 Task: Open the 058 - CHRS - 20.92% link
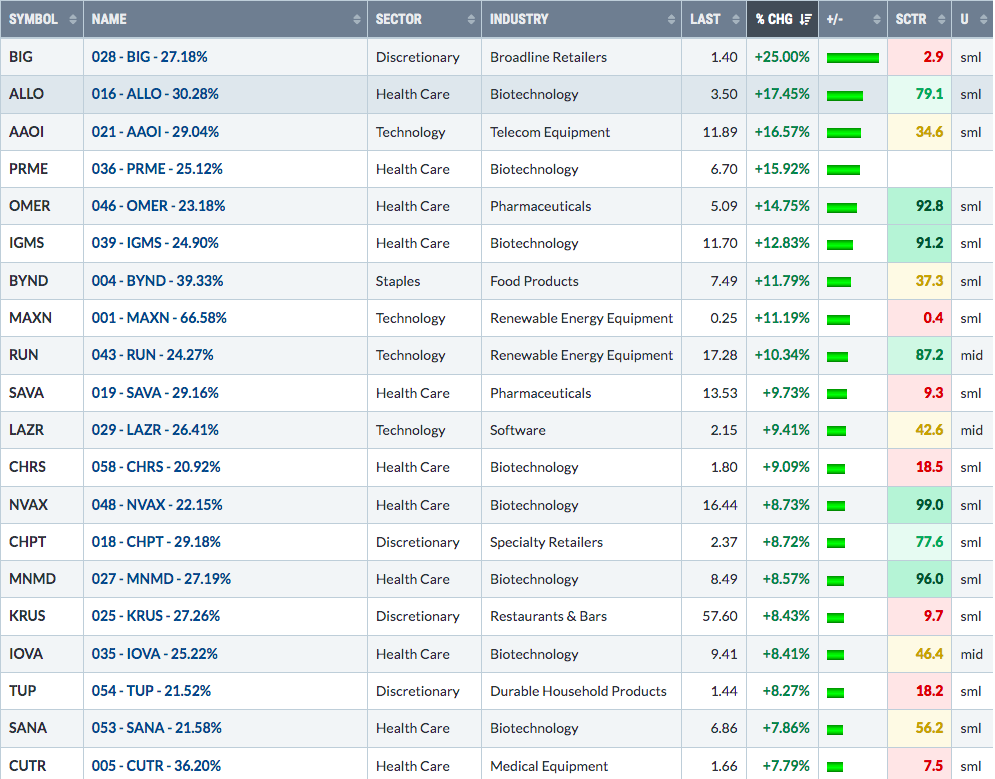point(156,467)
